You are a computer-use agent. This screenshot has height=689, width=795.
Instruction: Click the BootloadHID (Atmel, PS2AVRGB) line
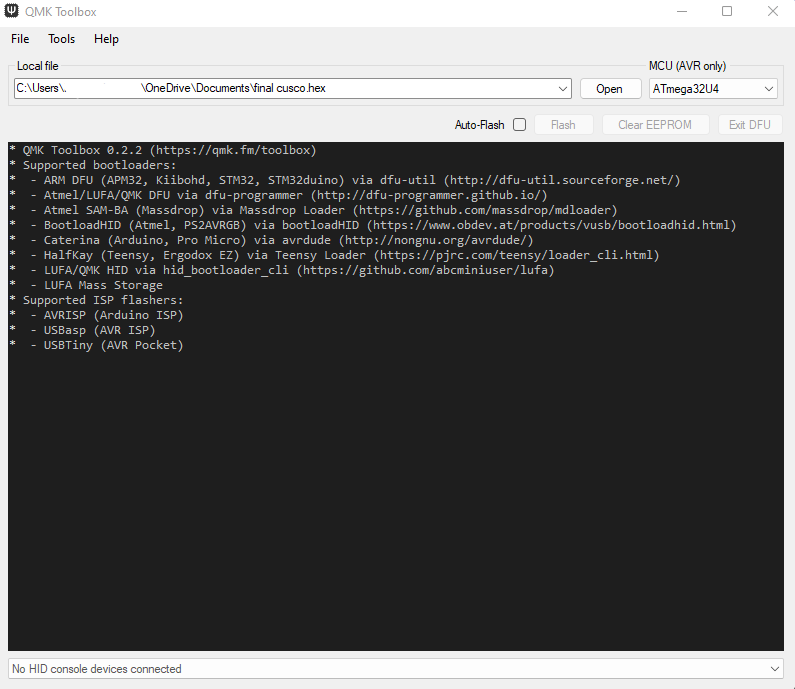(373, 225)
